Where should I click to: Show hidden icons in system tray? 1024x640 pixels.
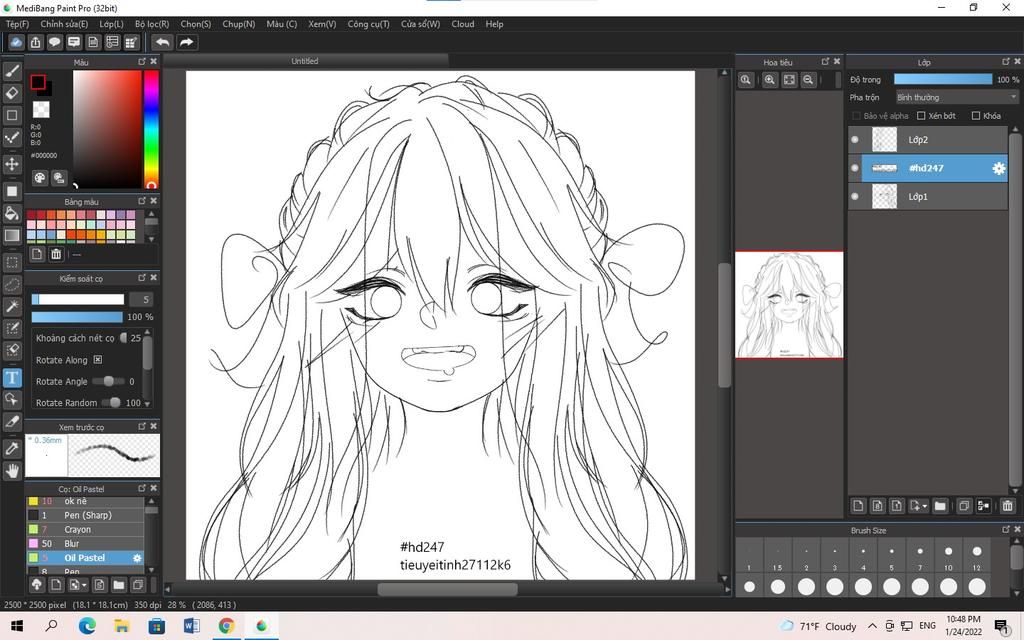872,626
